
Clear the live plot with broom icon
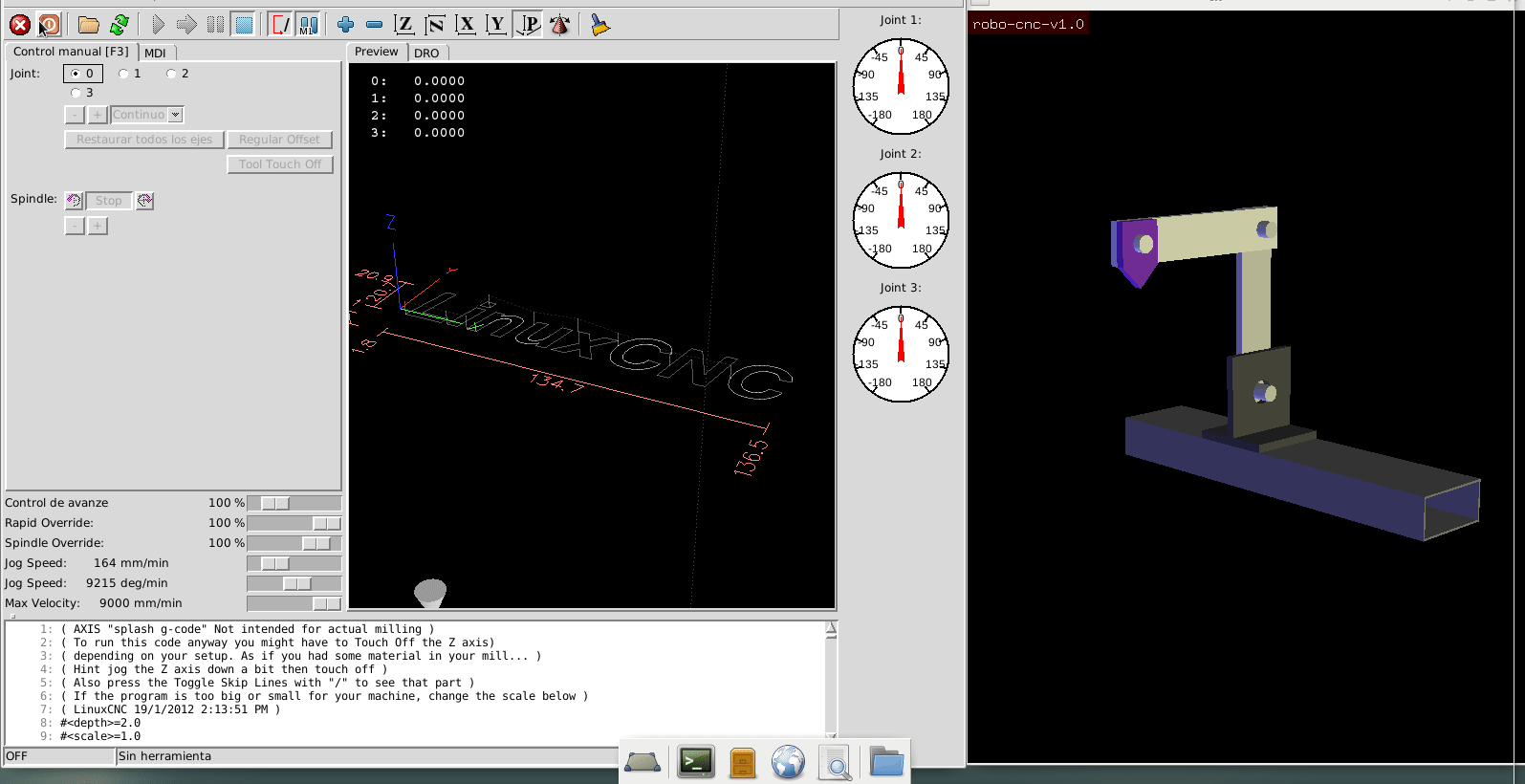tap(599, 25)
